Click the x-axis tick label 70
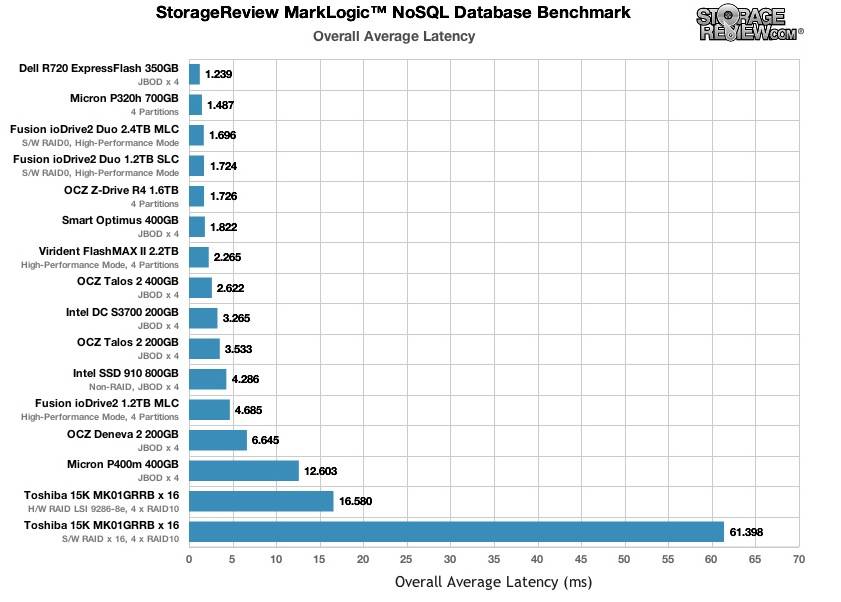 pos(799,559)
